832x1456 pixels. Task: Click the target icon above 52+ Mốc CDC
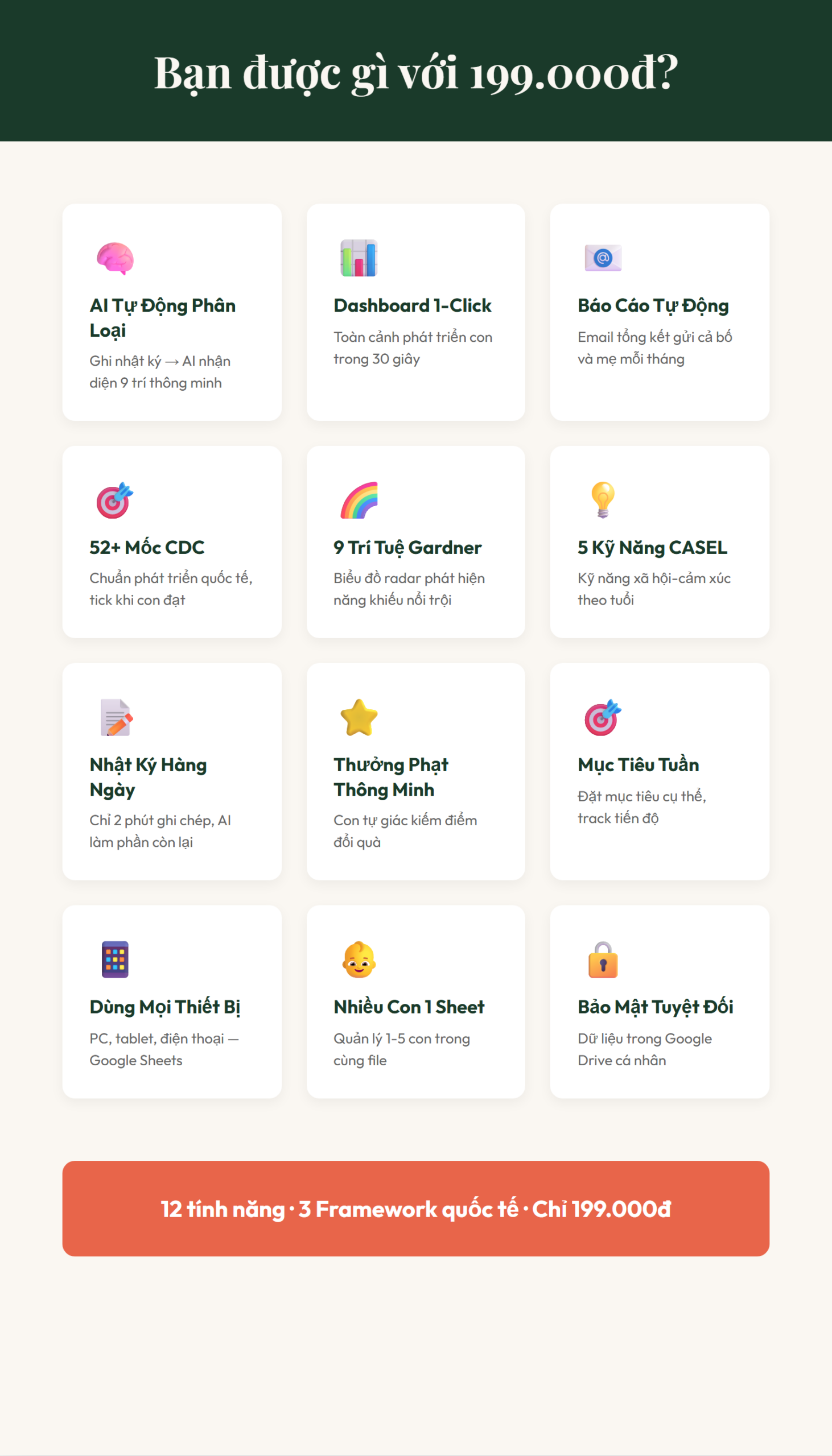pyautogui.click(x=115, y=500)
